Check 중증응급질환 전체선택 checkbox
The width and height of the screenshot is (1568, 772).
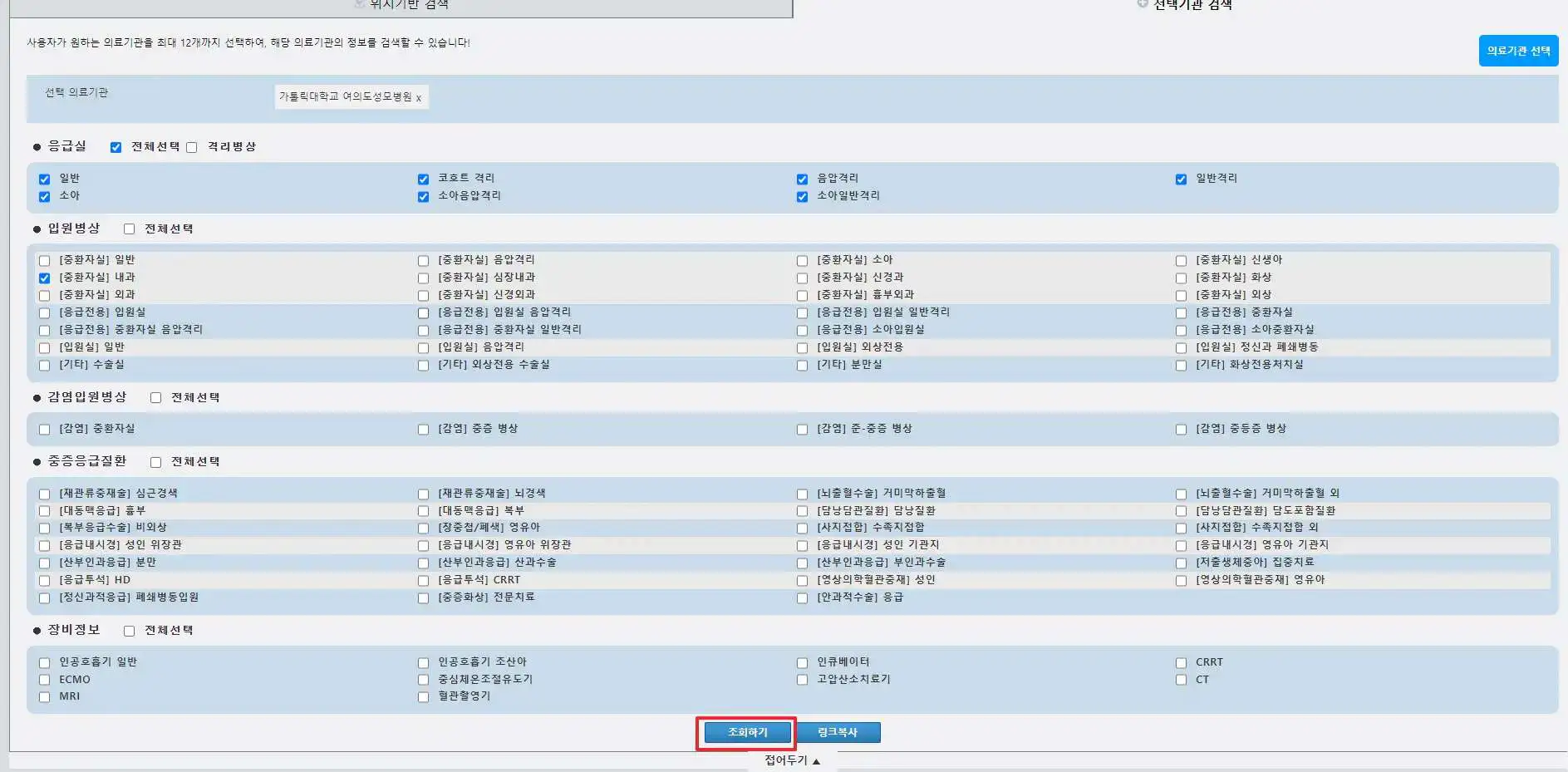(x=155, y=462)
